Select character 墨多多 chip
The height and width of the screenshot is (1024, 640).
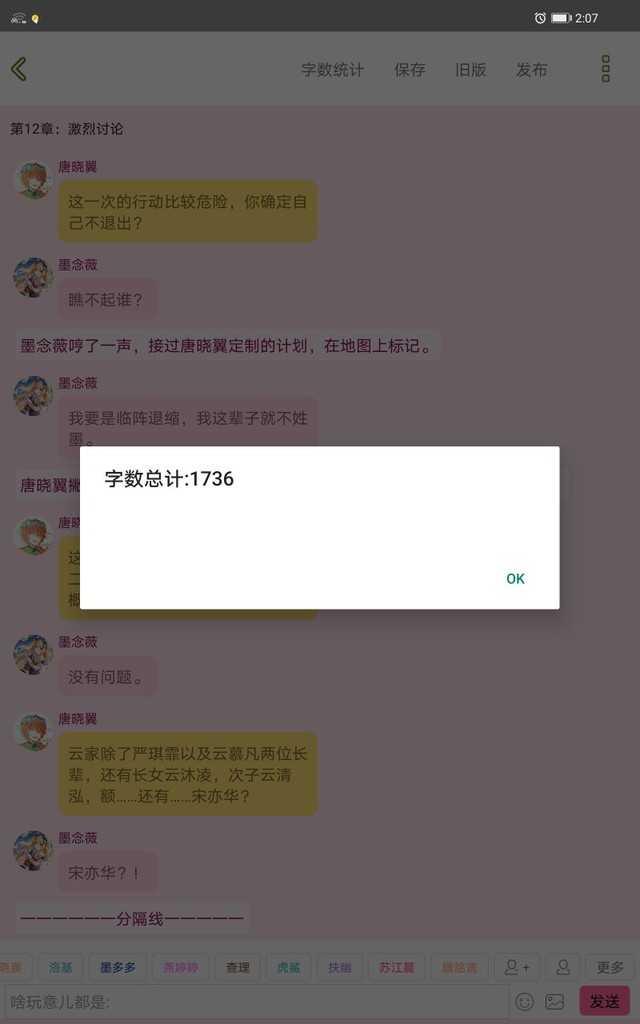tap(118, 967)
